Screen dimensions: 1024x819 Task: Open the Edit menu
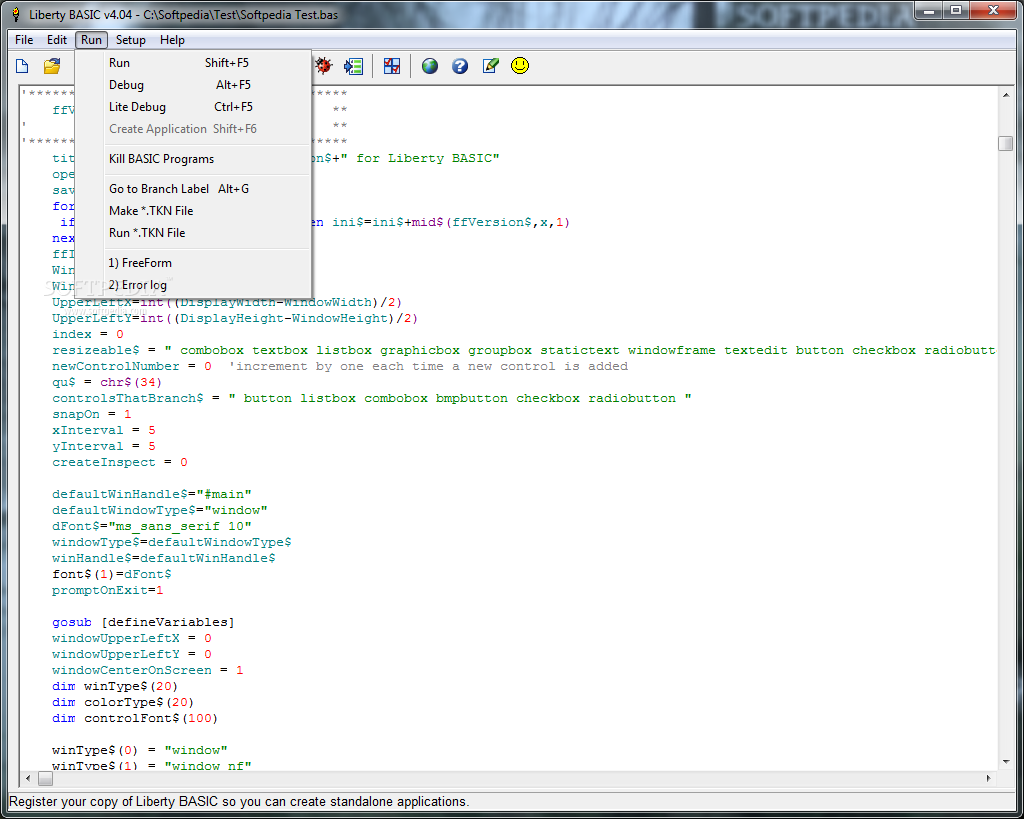pos(57,40)
